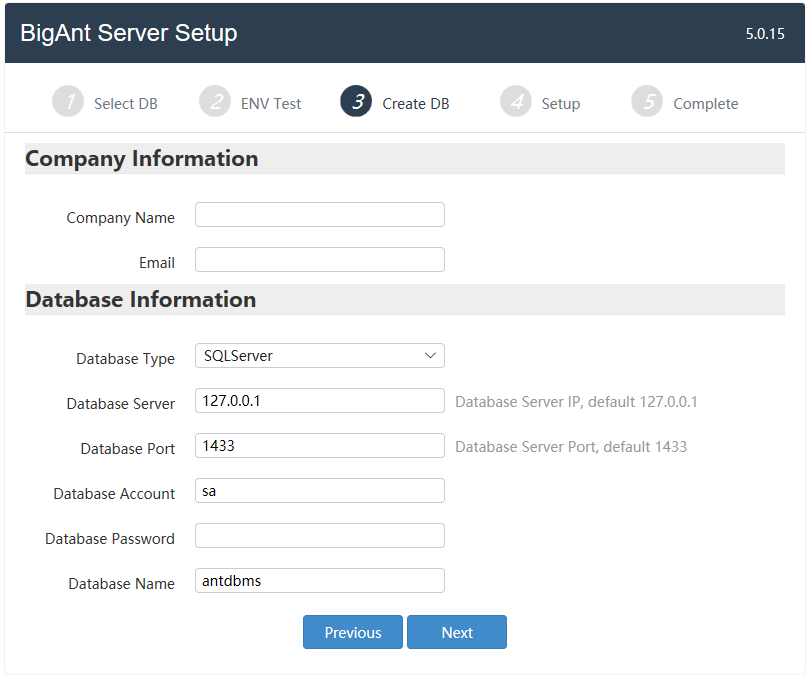The height and width of the screenshot is (683, 811).
Task: Select the Select DB step label
Action: [x=126, y=104]
